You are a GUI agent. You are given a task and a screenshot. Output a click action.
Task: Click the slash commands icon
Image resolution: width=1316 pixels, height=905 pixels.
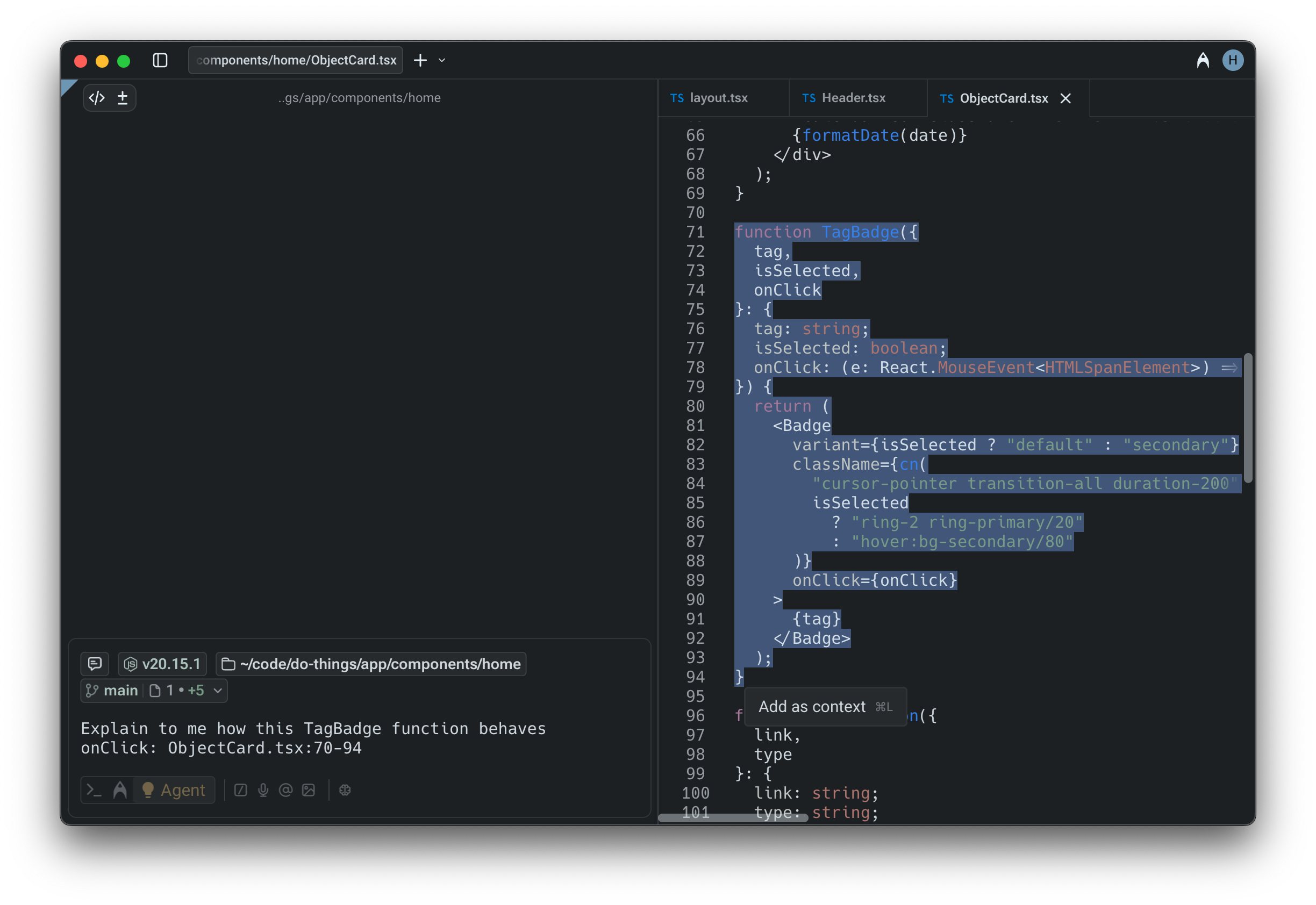[240, 790]
